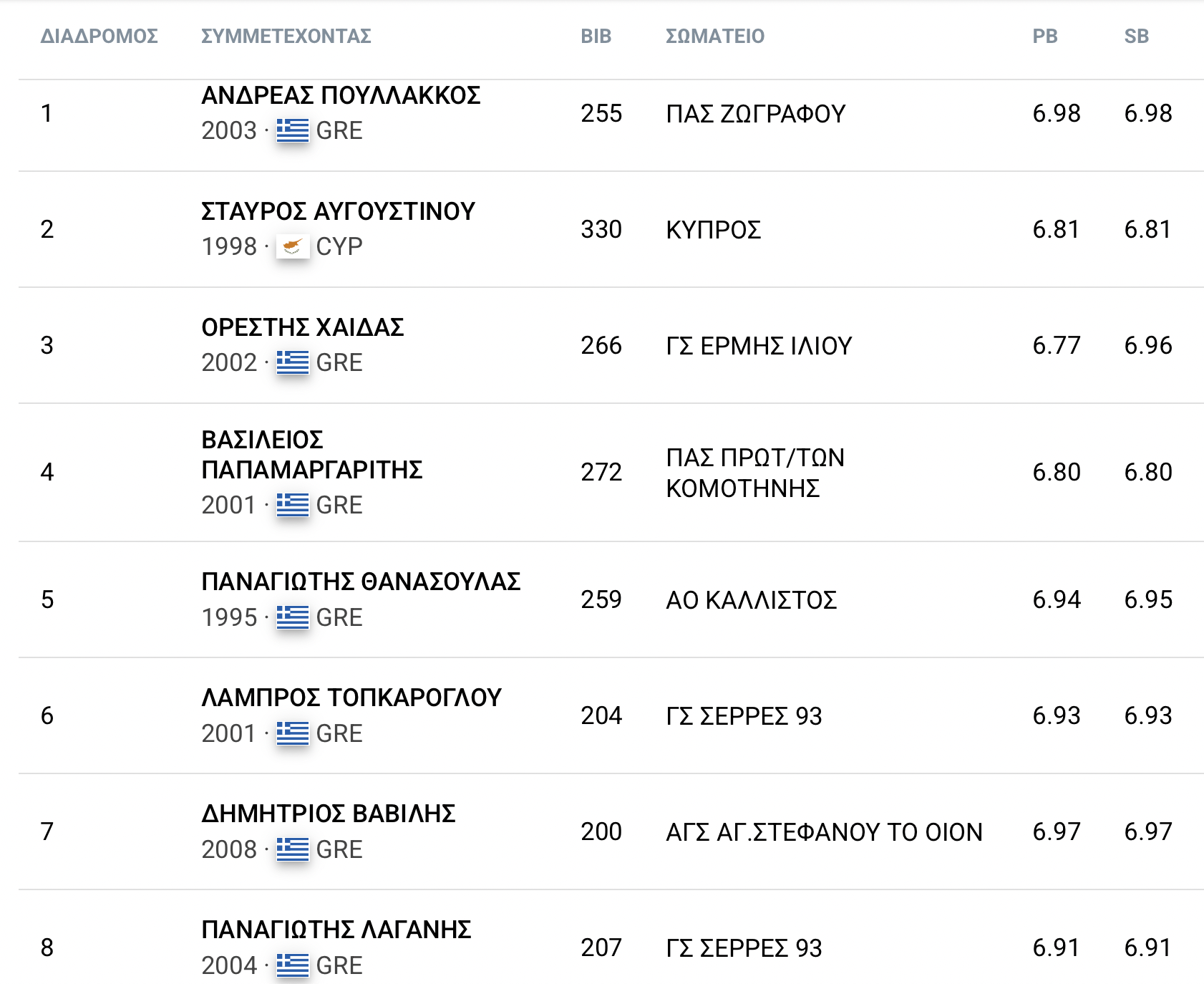Sort by the ΔΙΑΔΡΟΜΟΣ column header
The height and width of the screenshot is (984, 1204).
coord(99,36)
